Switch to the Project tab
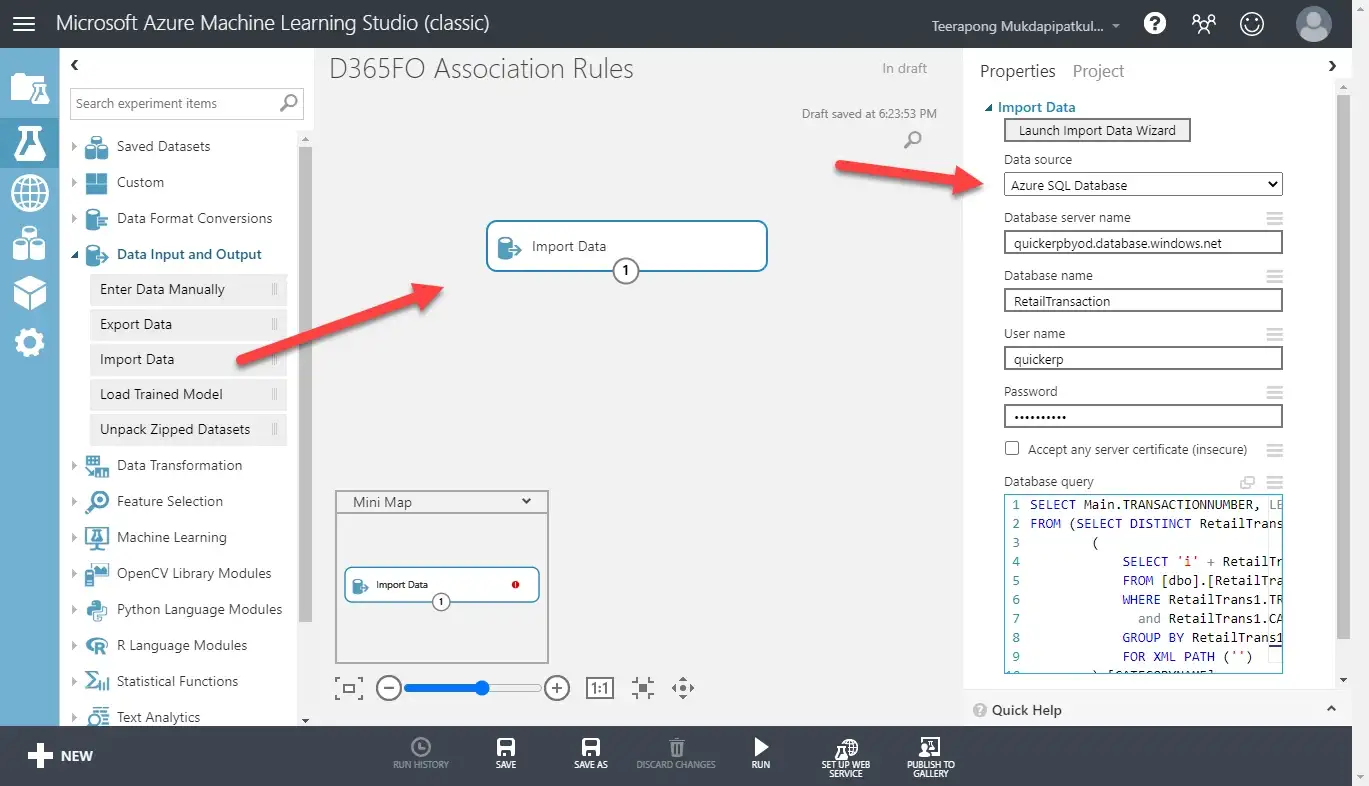The image size is (1369, 786). tap(1098, 71)
